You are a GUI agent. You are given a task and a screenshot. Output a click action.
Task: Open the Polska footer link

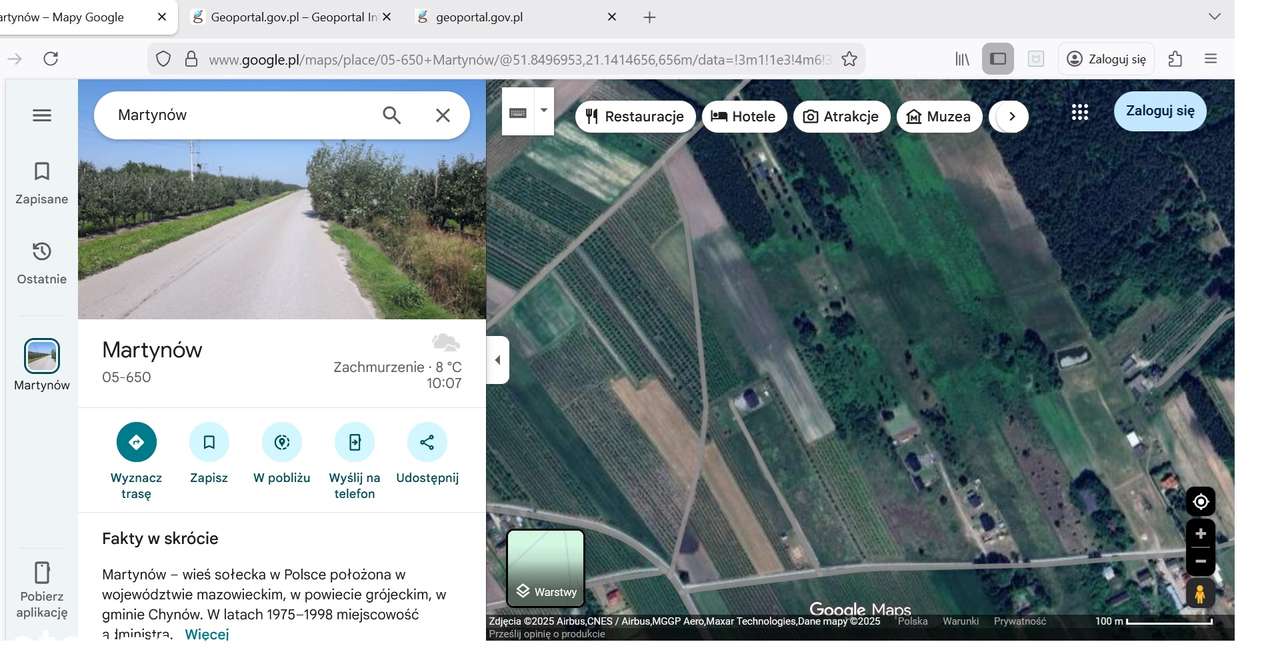(913, 621)
